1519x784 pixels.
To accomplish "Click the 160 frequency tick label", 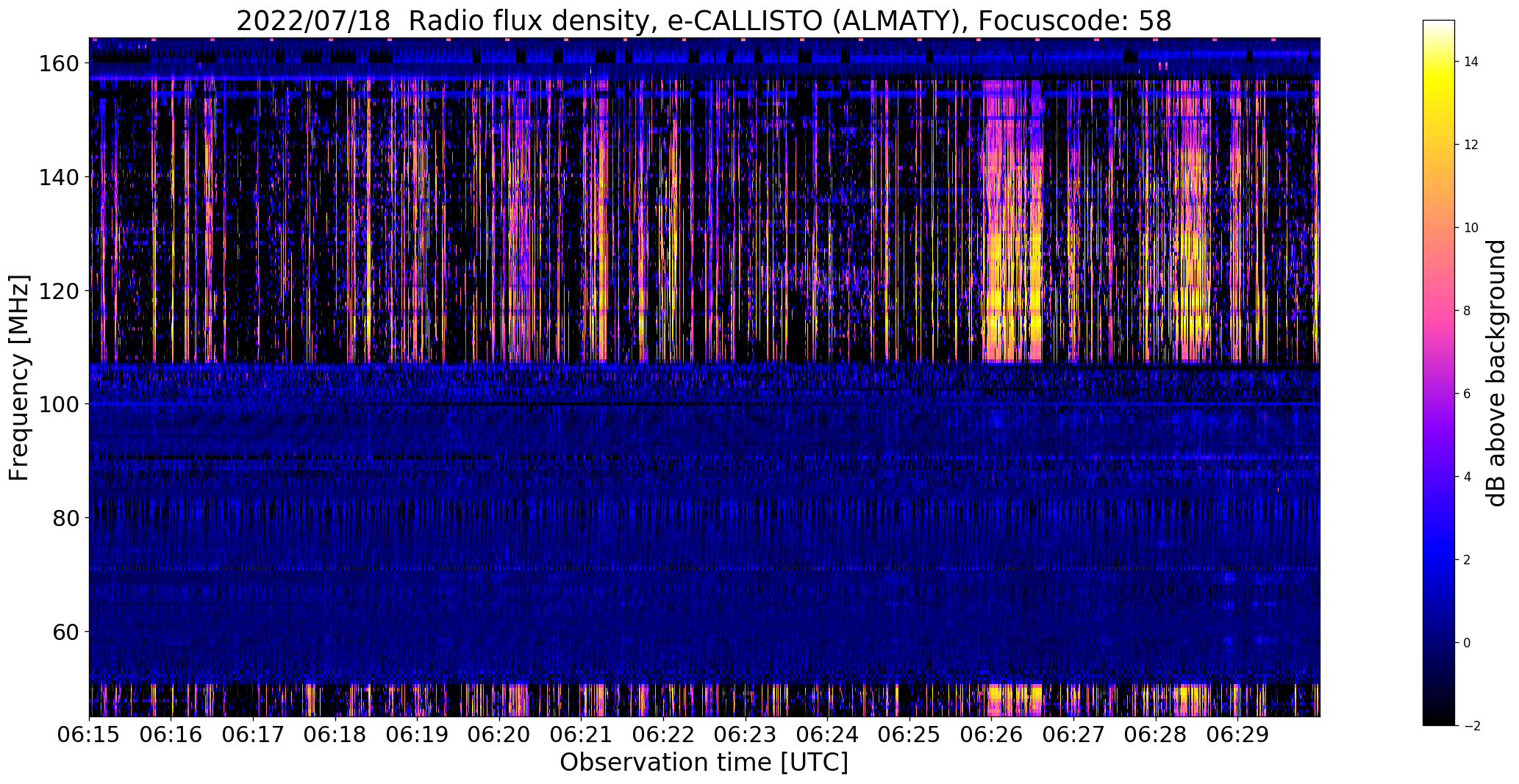I will pos(60,63).
